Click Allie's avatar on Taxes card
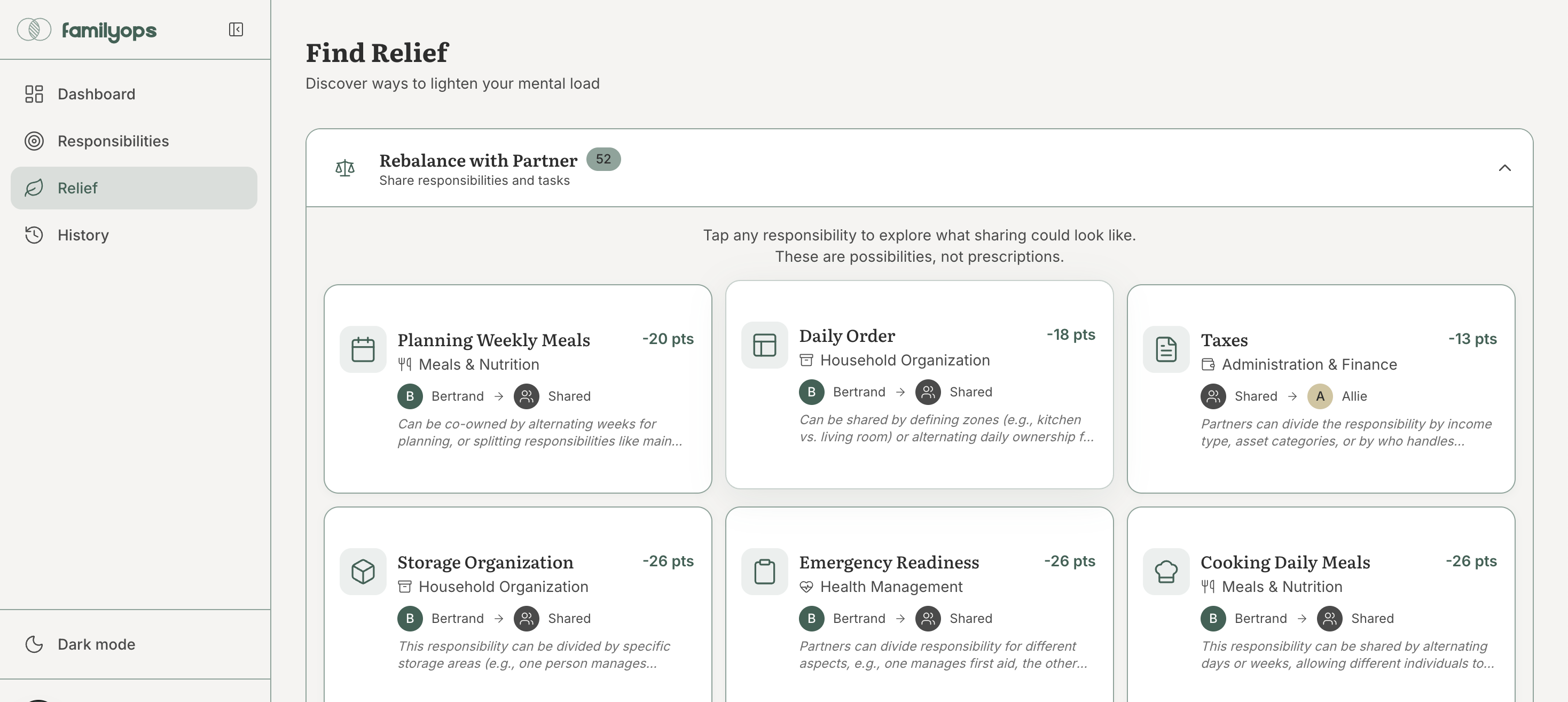Image resolution: width=1568 pixels, height=702 pixels. click(x=1320, y=396)
